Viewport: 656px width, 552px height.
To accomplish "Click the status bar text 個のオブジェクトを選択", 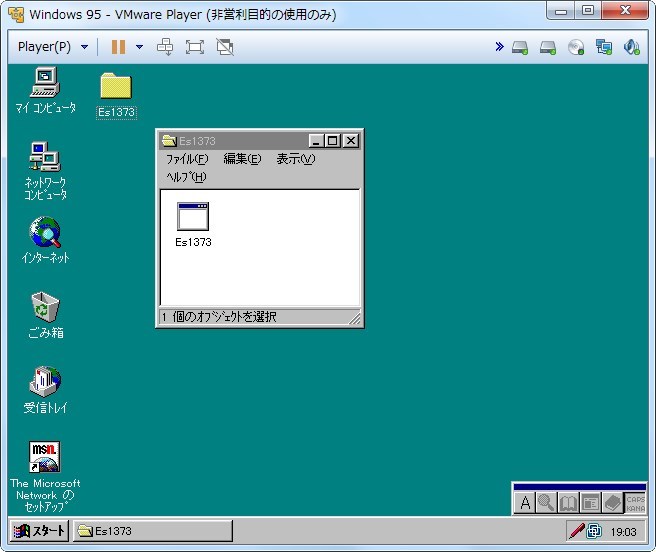I will [x=224, y=317].
